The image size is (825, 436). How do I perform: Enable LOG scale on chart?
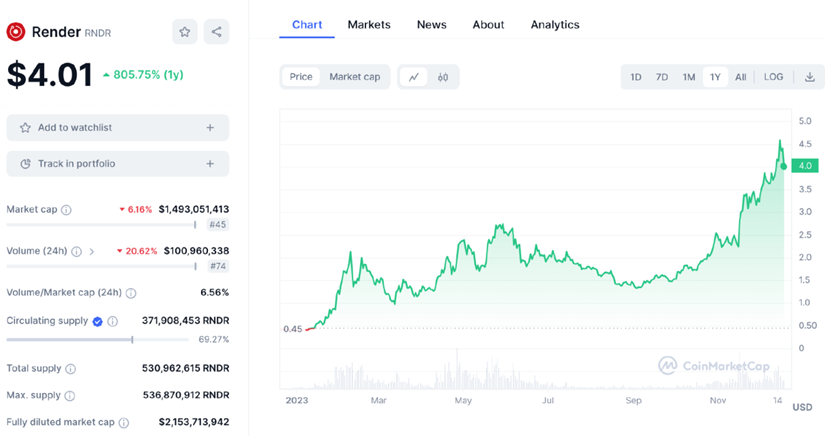(773, 77)
